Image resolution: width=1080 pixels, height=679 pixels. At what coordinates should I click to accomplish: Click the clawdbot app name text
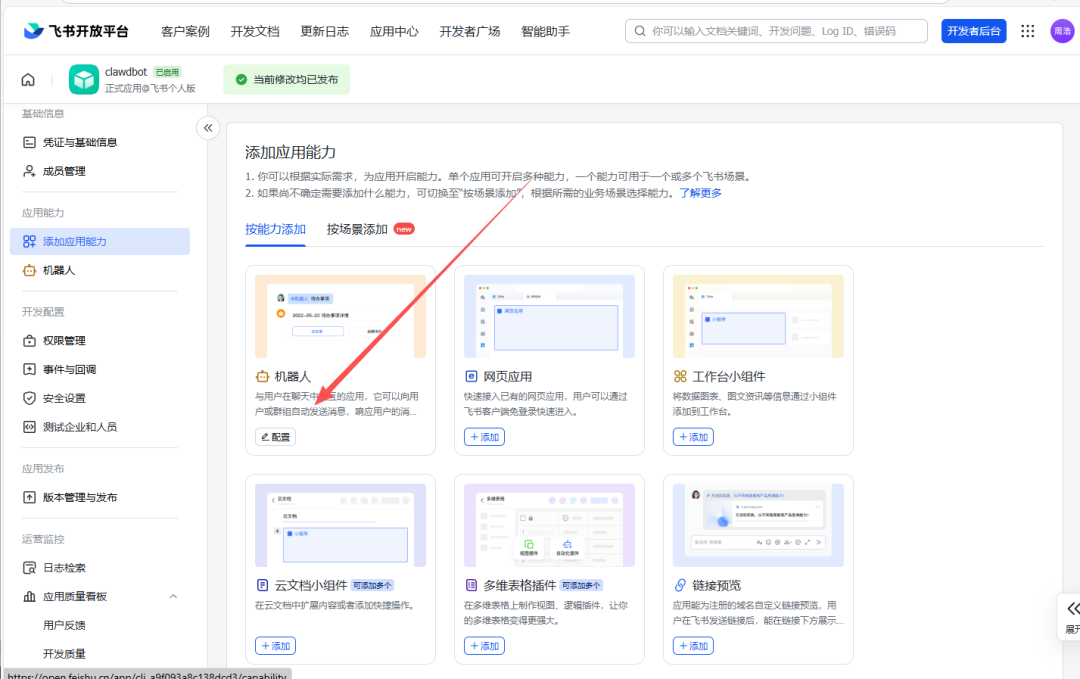(126, 72)
